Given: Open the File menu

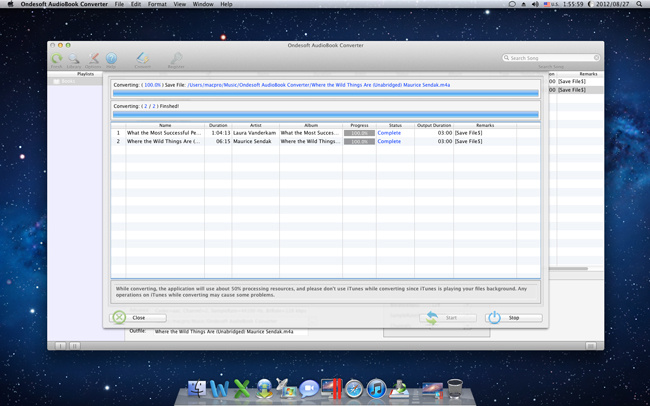Looking at the screenshot, I should [119, 4].
